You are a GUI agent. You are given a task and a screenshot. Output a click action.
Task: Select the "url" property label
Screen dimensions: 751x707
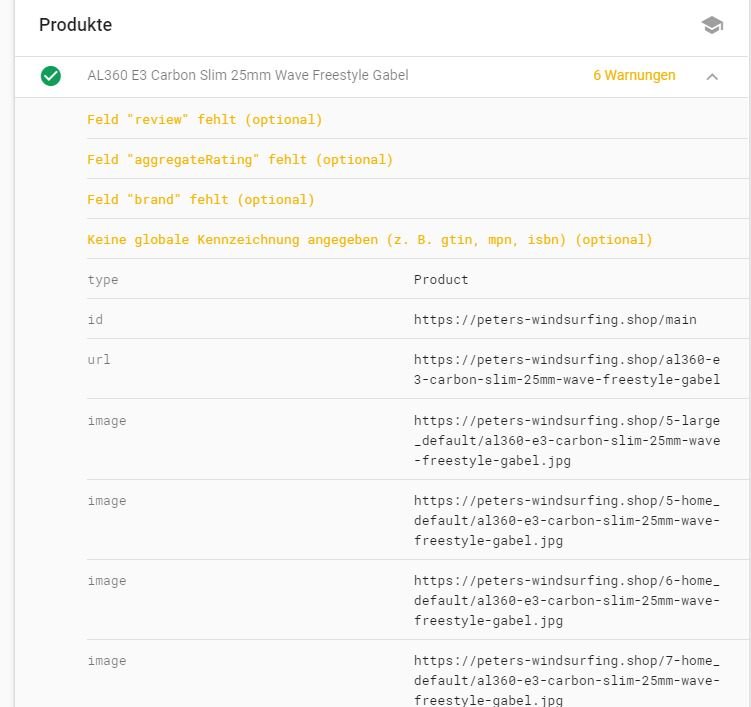click(x=99, y=360)
